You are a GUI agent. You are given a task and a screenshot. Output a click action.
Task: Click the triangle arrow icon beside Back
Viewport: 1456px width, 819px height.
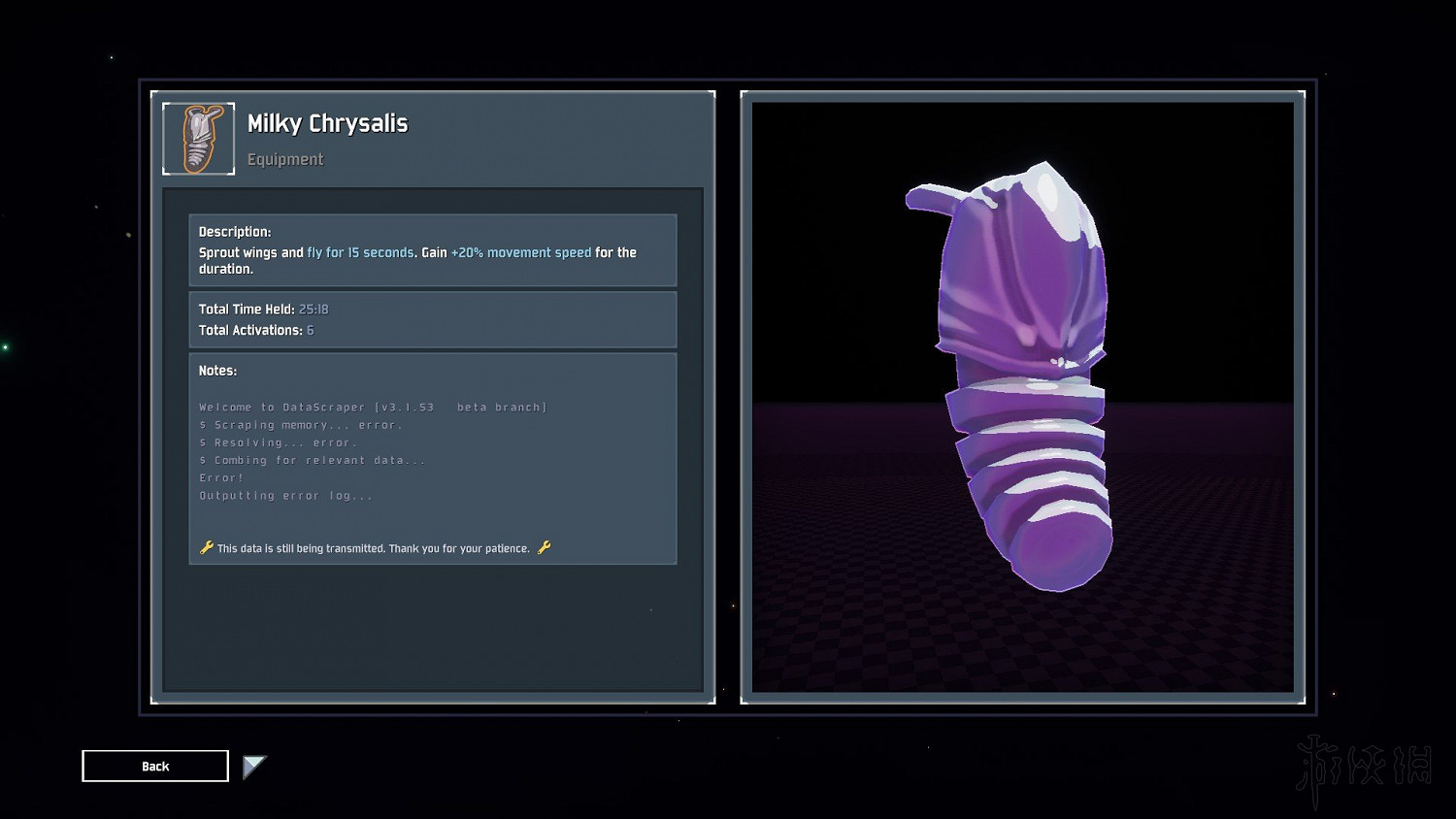pos(252,767)
